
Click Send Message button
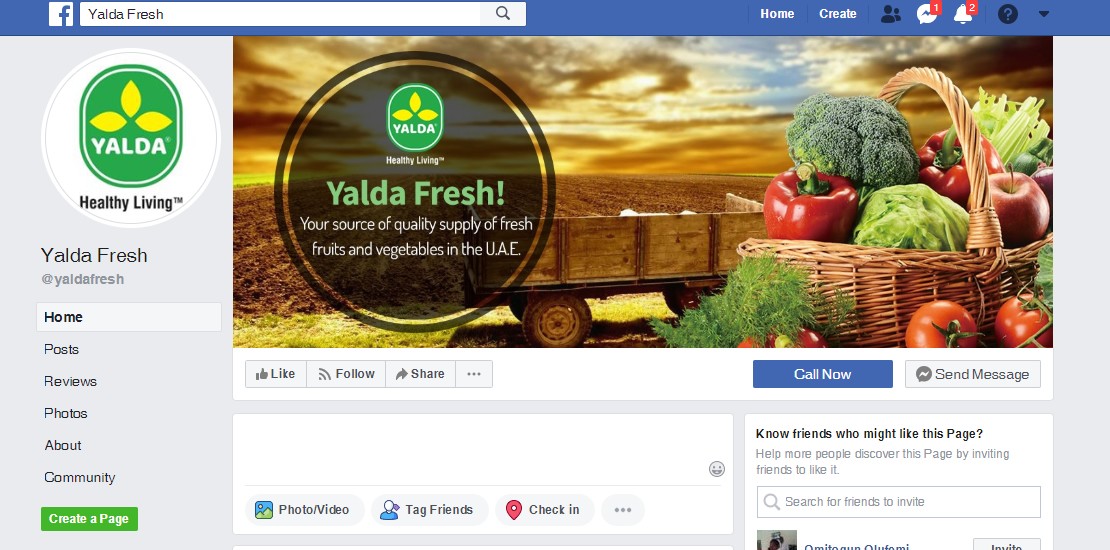(x=973, y=374)
